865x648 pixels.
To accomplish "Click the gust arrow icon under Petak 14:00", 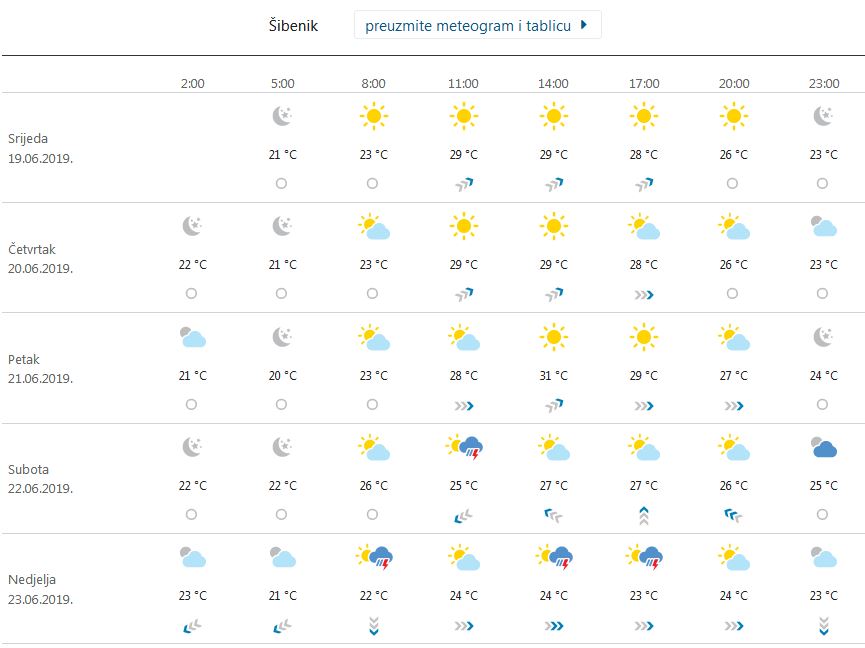I will pos(552,405).
